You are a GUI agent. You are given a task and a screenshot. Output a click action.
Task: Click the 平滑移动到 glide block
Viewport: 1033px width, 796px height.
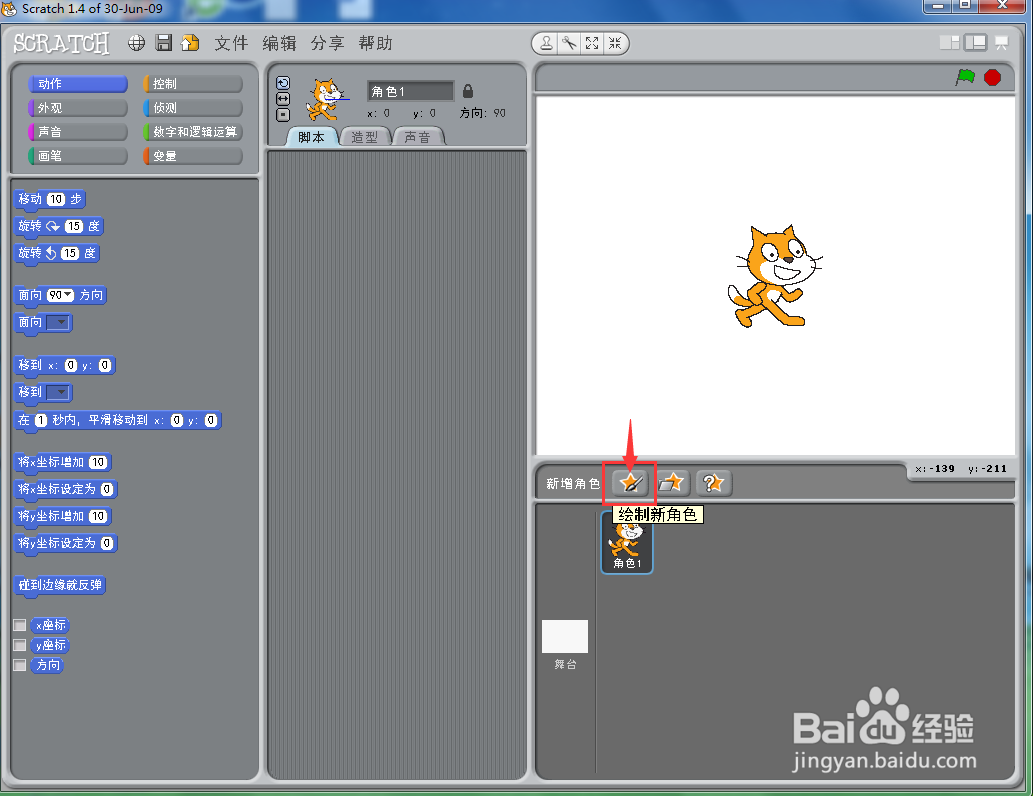(117, 420)
